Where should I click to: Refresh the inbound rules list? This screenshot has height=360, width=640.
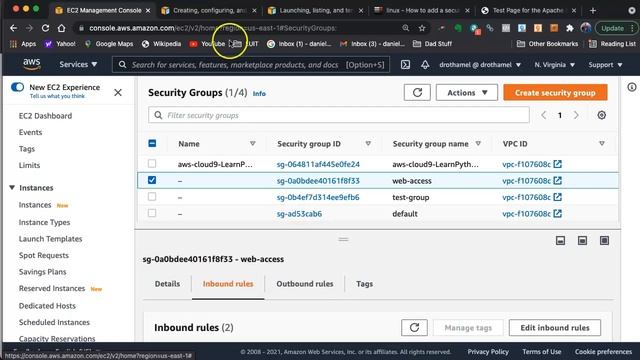[x=414, y=328]
